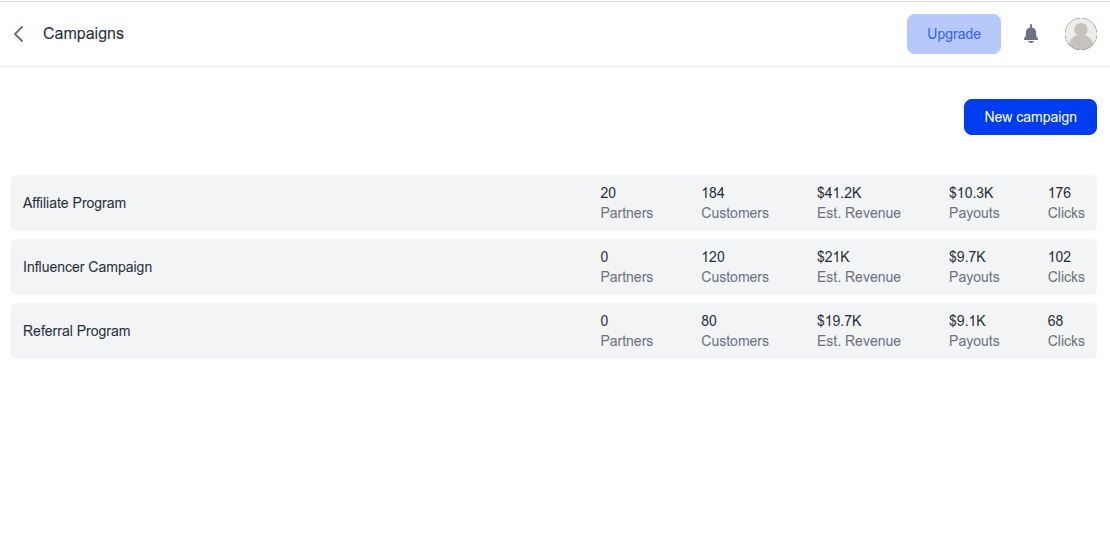Create a New campaign
The height and width of the screenshot is (551, 1110).
[x=1030, y=117]
